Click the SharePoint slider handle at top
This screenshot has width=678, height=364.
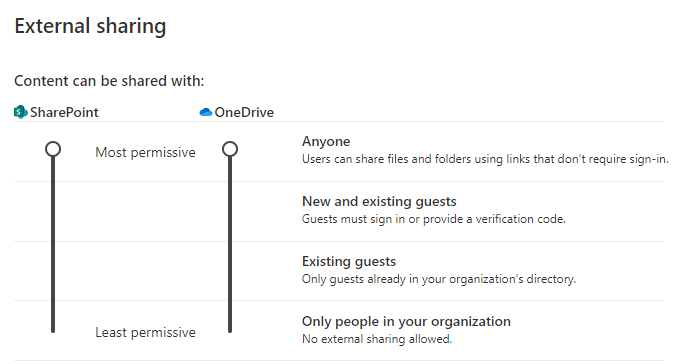(x=53, y=149)
